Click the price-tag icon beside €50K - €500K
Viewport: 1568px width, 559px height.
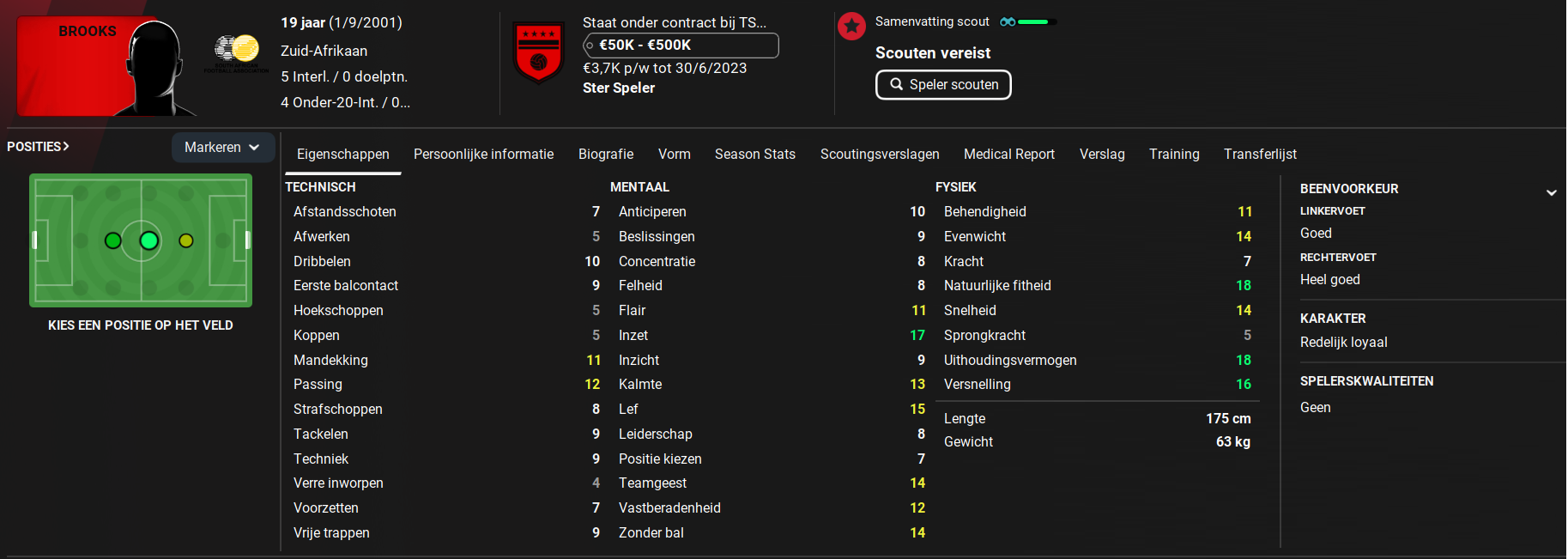click(x=590, y=46)
